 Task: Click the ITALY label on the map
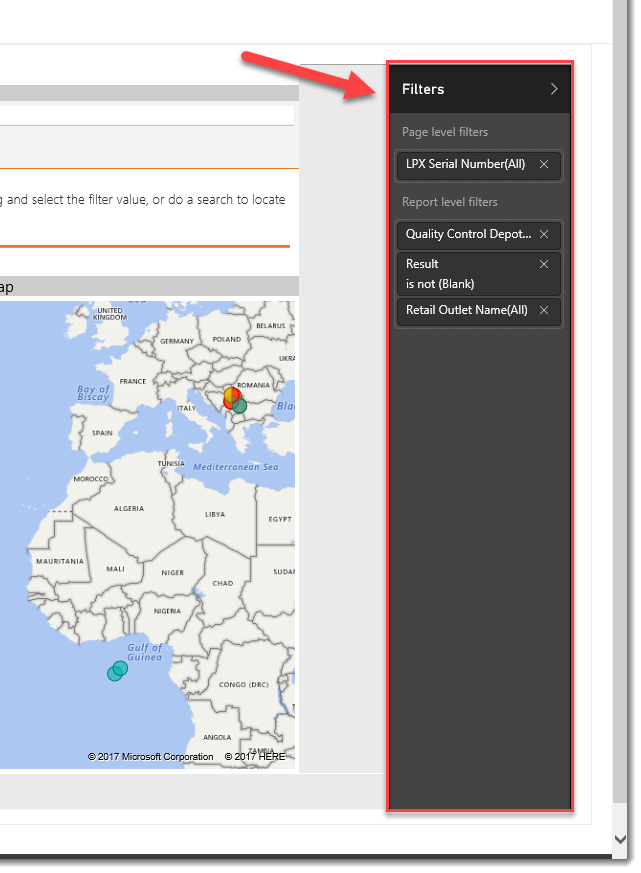(187, 408)
